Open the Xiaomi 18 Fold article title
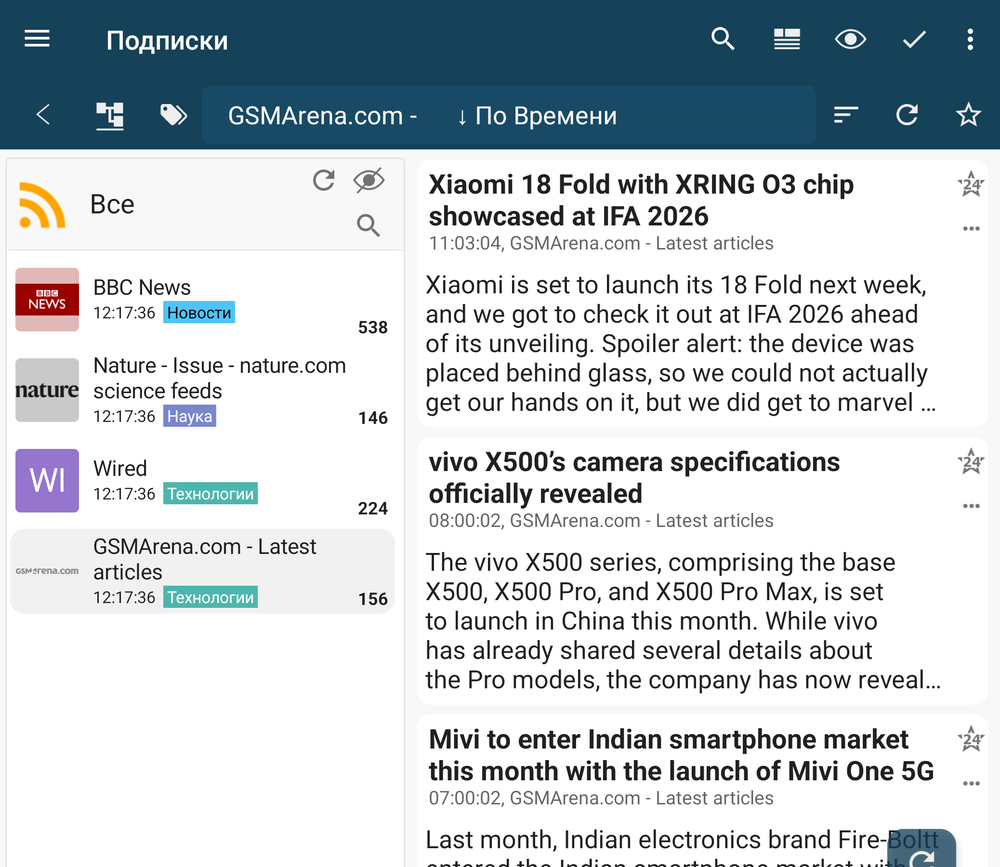Screen dimensions: 1000x867 [x=641, y=200]
